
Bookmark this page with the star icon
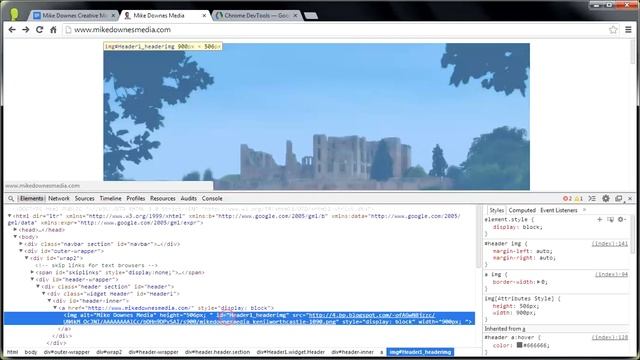[613, 29]
